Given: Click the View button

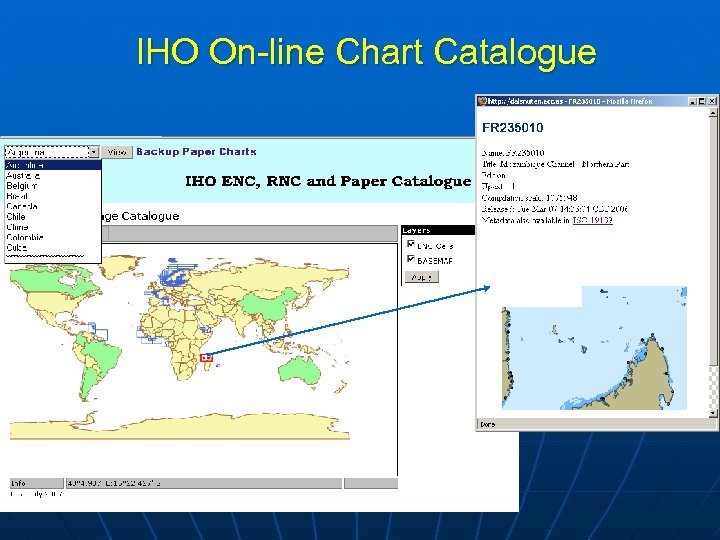Looking at the screenshot, I should tap(117, 152).
